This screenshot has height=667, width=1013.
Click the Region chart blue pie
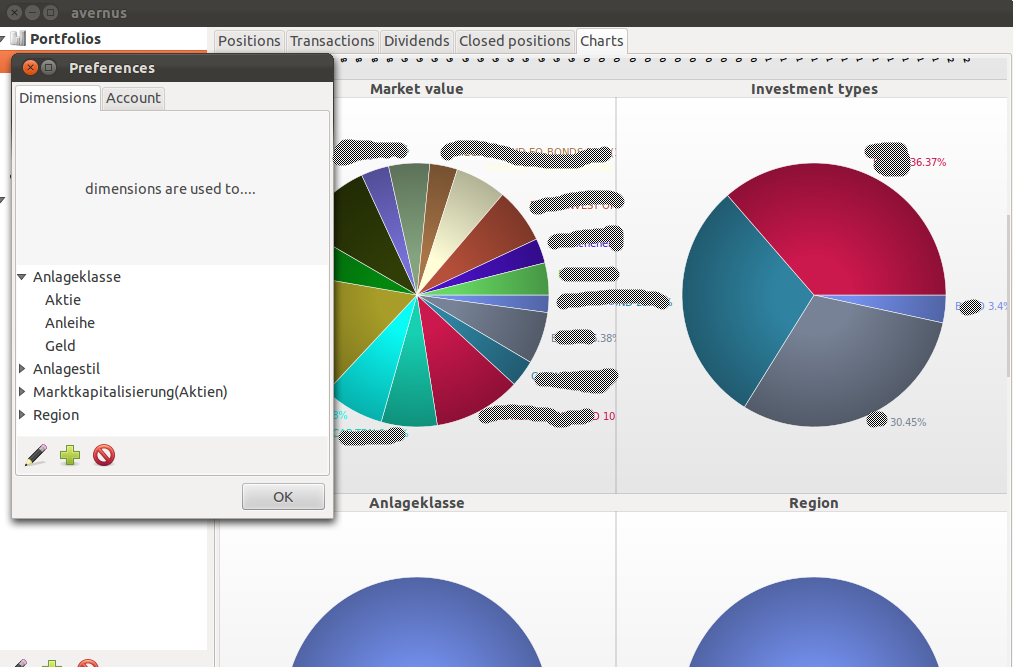point(813,624)
